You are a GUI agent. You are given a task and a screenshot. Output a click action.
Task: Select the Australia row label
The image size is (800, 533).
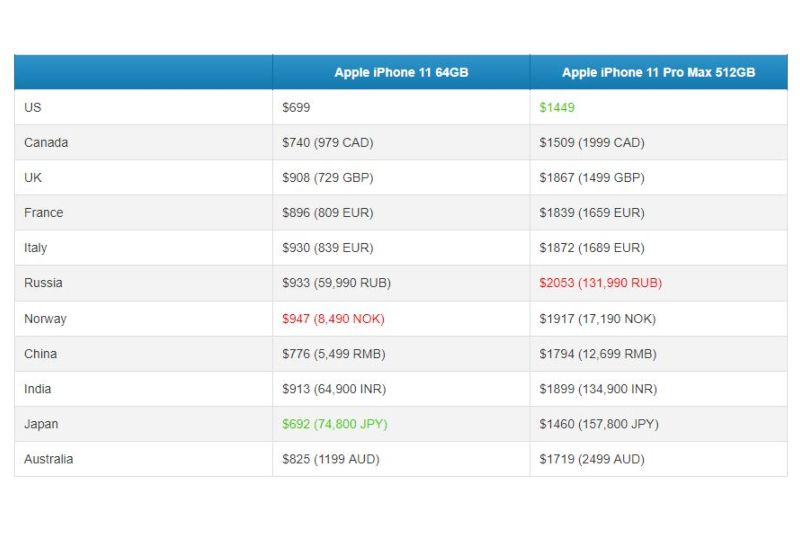[x=48, y=459]
